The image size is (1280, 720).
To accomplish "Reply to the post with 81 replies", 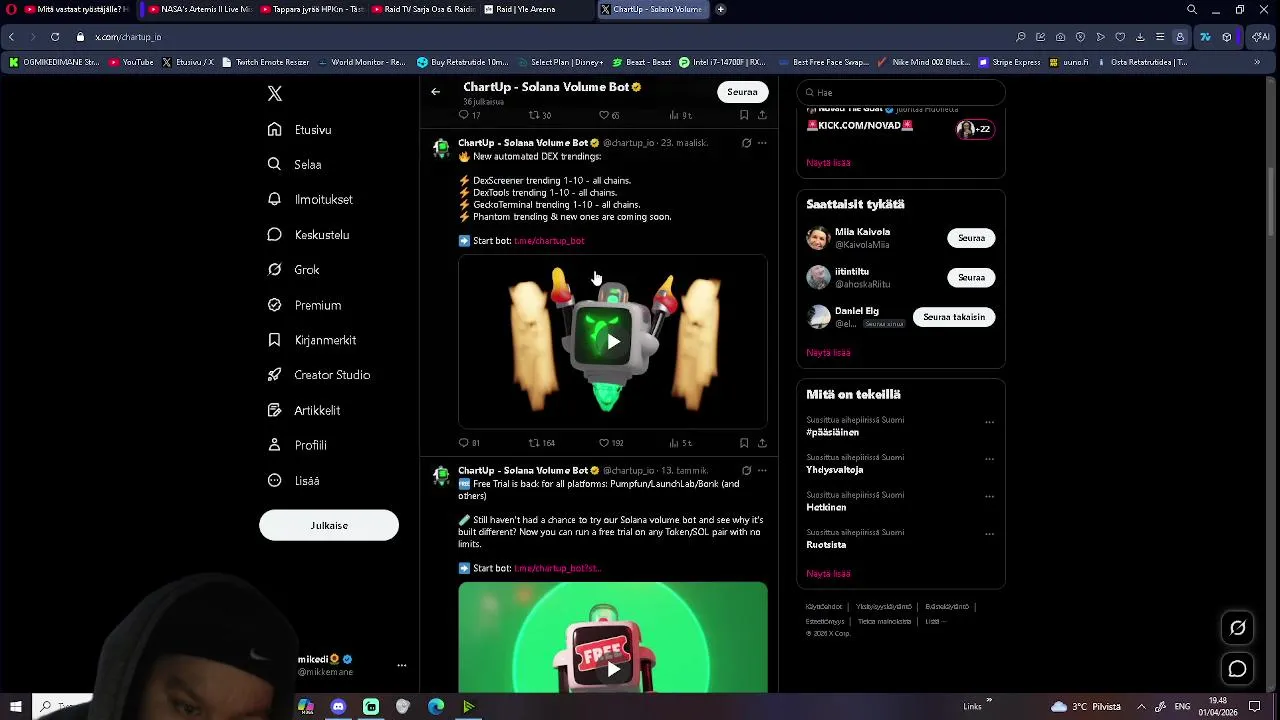I will (x=469, y=443).
